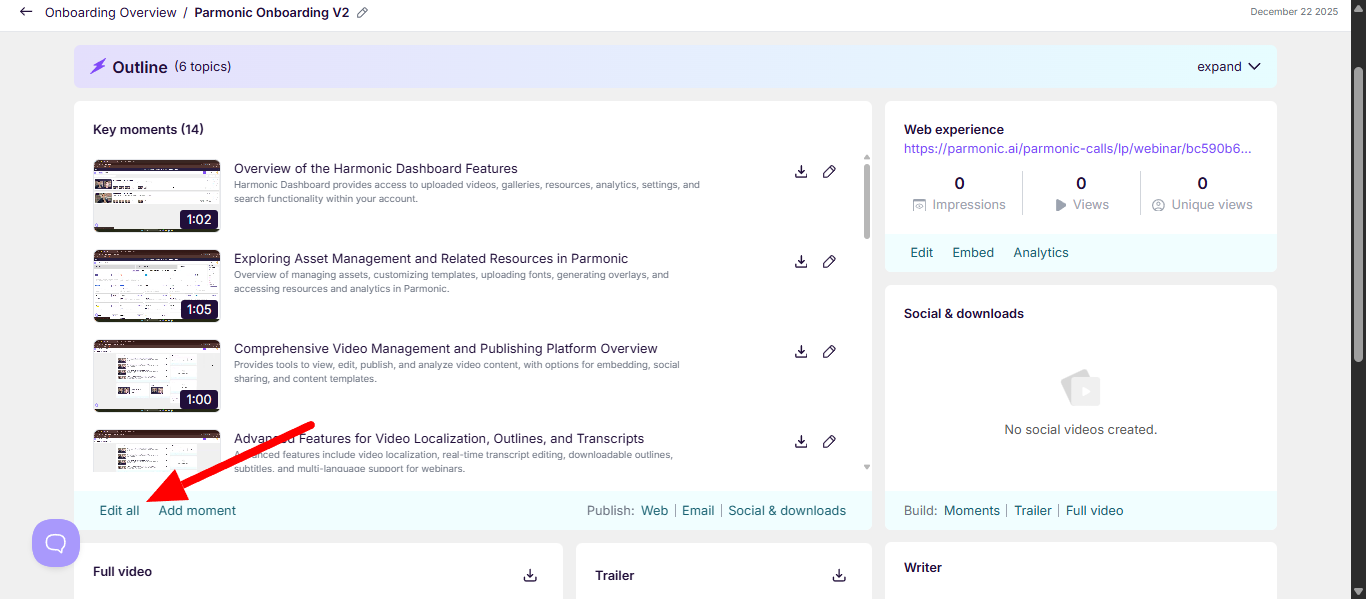Edit the Advanced Features for Video Localization moment
1366x599 pixels.
click(x=829, y=442)
